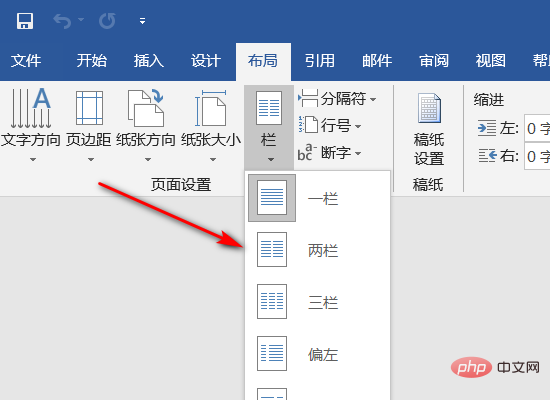Switch to the 引用 tab
The height and width of the screenshot is (400, 550).
tap(320, 61)
